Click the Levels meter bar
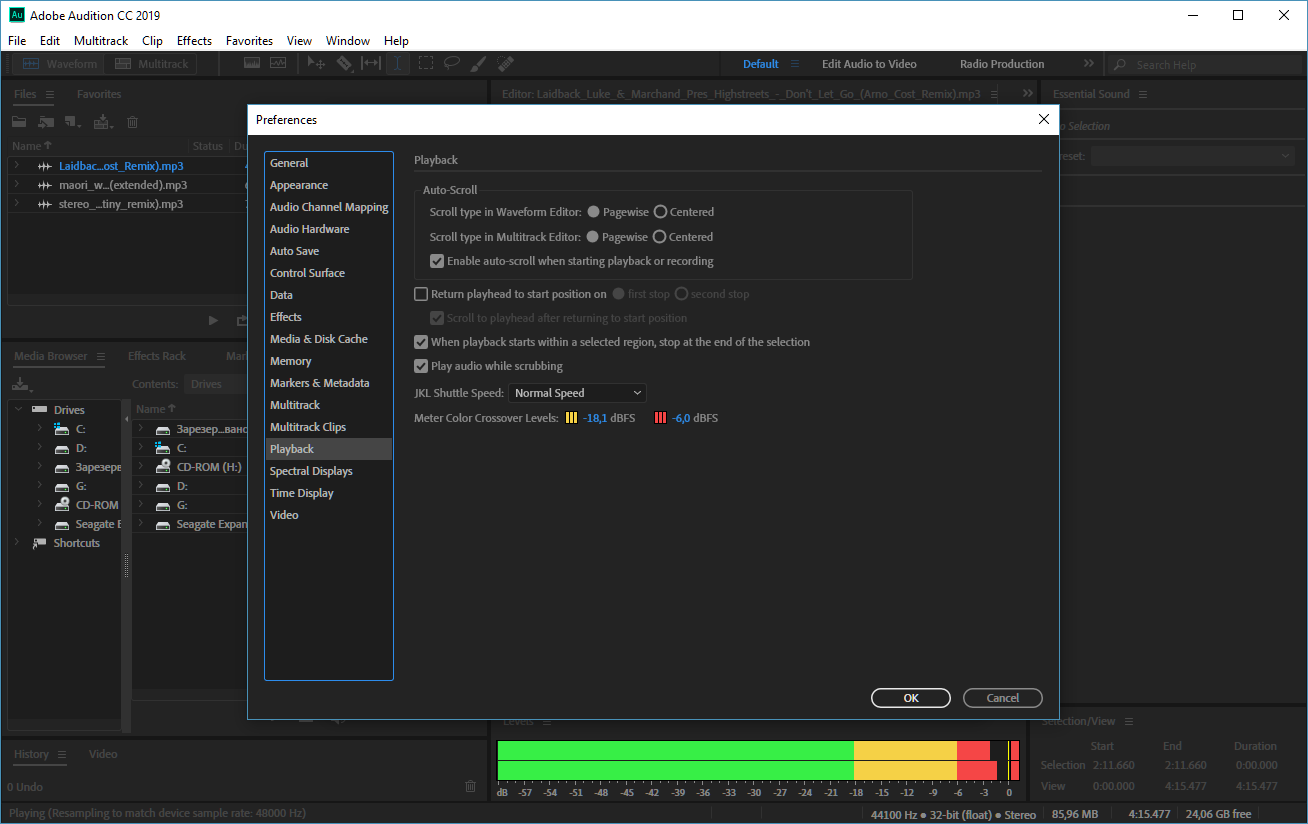1308x824 pixels. (758, 760)
